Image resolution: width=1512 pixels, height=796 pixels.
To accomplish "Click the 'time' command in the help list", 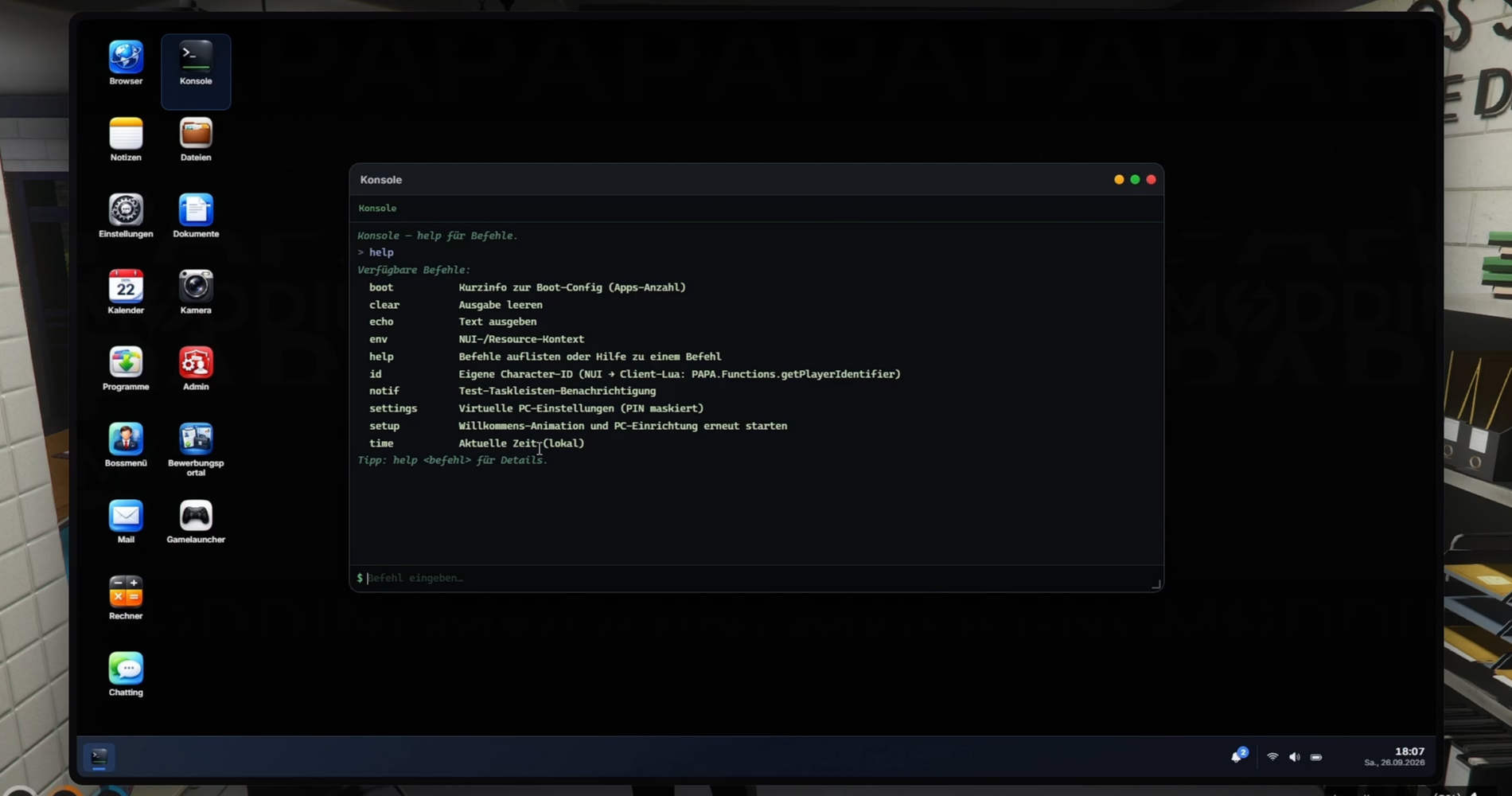I will pos(381,443).
